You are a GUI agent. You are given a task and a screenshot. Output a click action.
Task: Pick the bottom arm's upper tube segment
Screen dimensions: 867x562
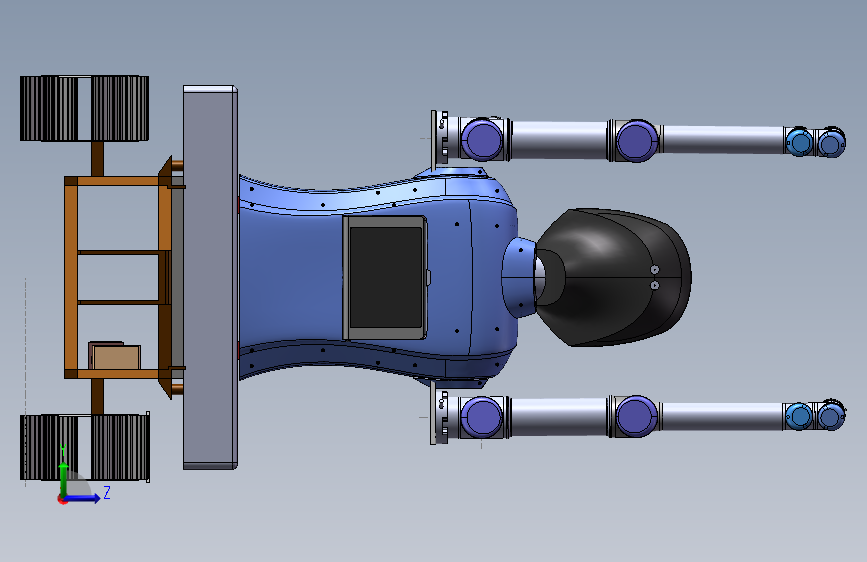pyautogui.click(x=560, y=417)
